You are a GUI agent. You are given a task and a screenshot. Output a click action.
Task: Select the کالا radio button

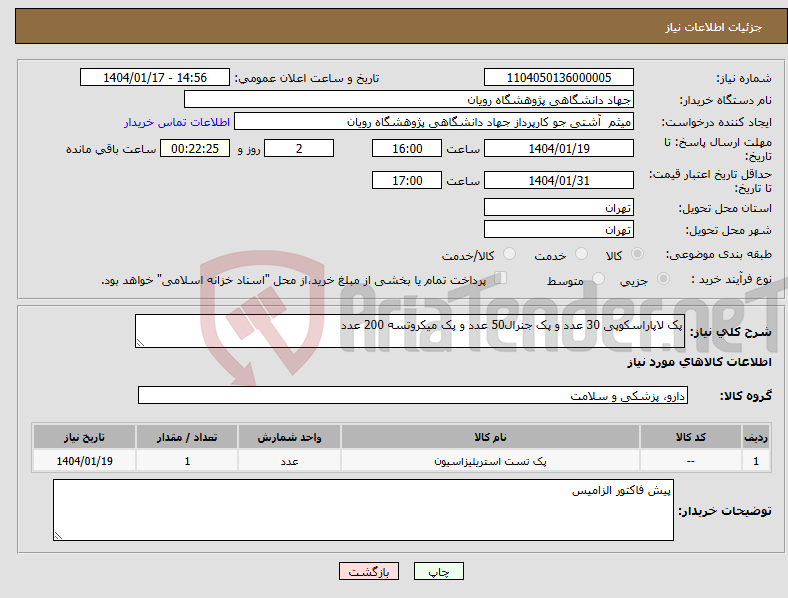point(637,254)
